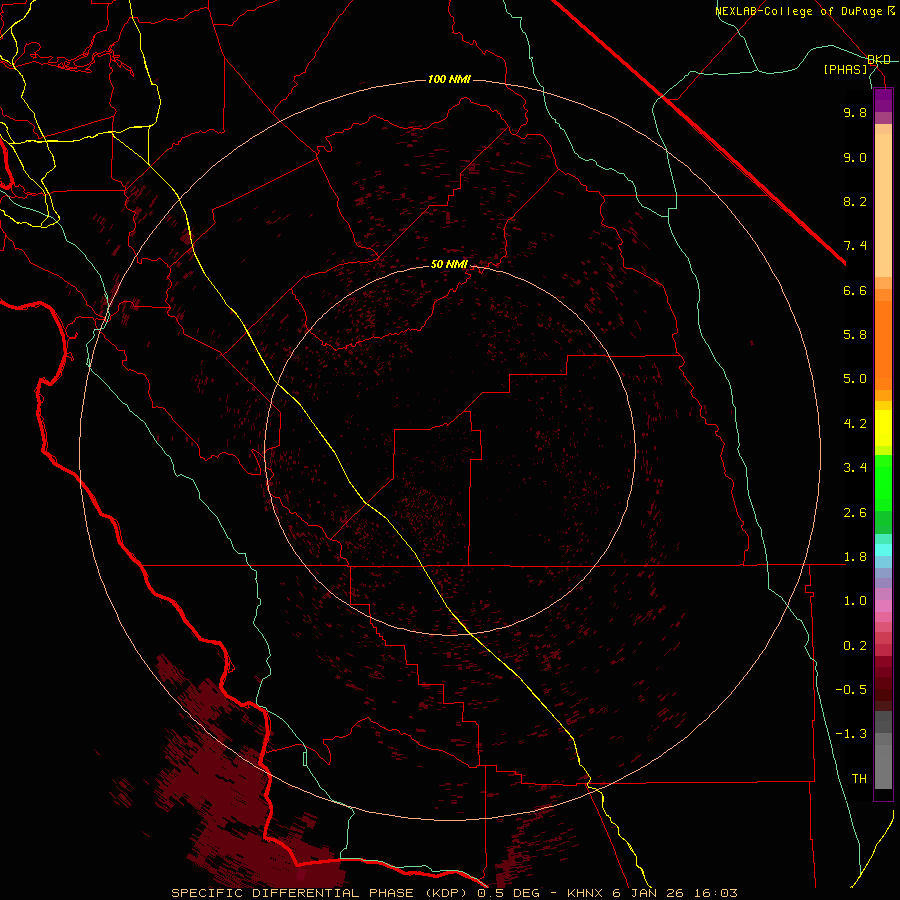Pick the bright green band of the scale
The width and height of the screenshot is (900, 900).
(x=883, y=485)
